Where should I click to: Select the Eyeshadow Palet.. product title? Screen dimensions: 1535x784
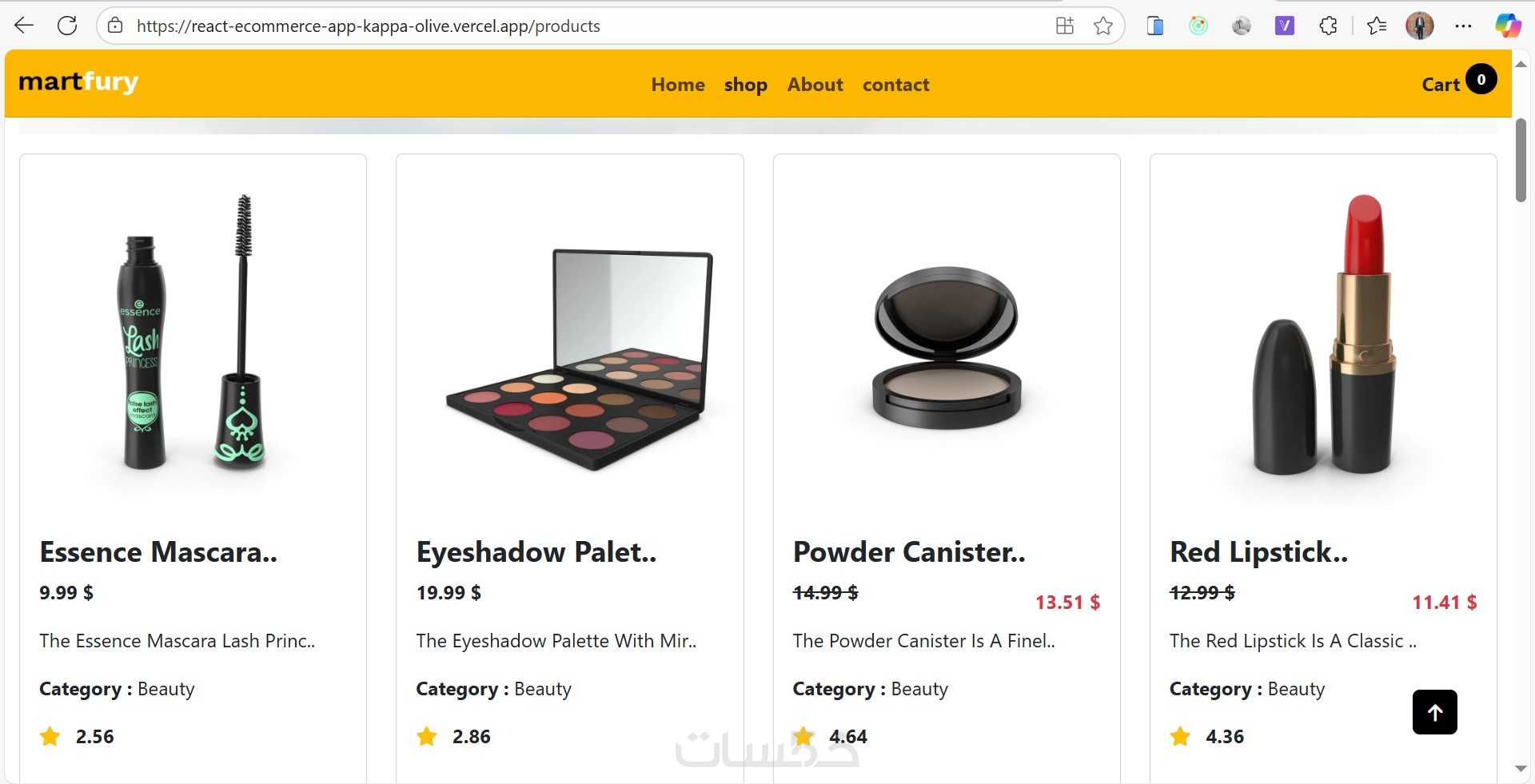(x=536, y=552)
